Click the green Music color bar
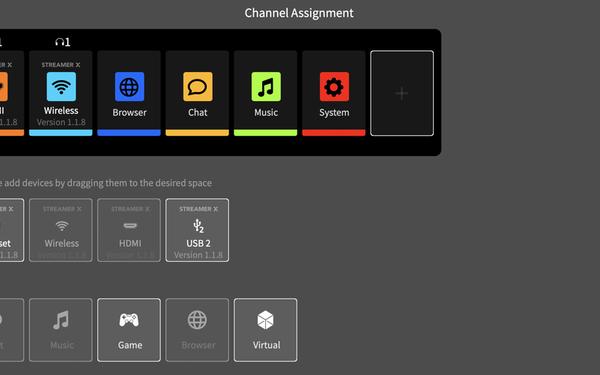The height and width of the screenshot is (375, 600). tap(266, 132)
